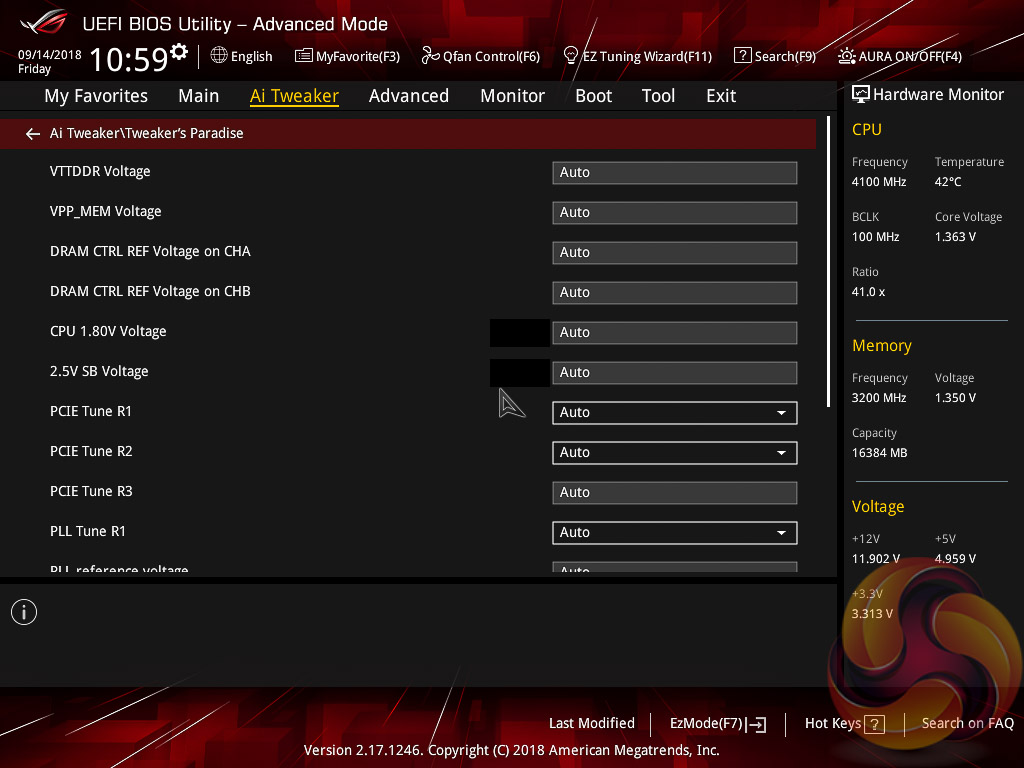
Task: Click the settings list scrollbar
Action: click(x=829, y=262)
